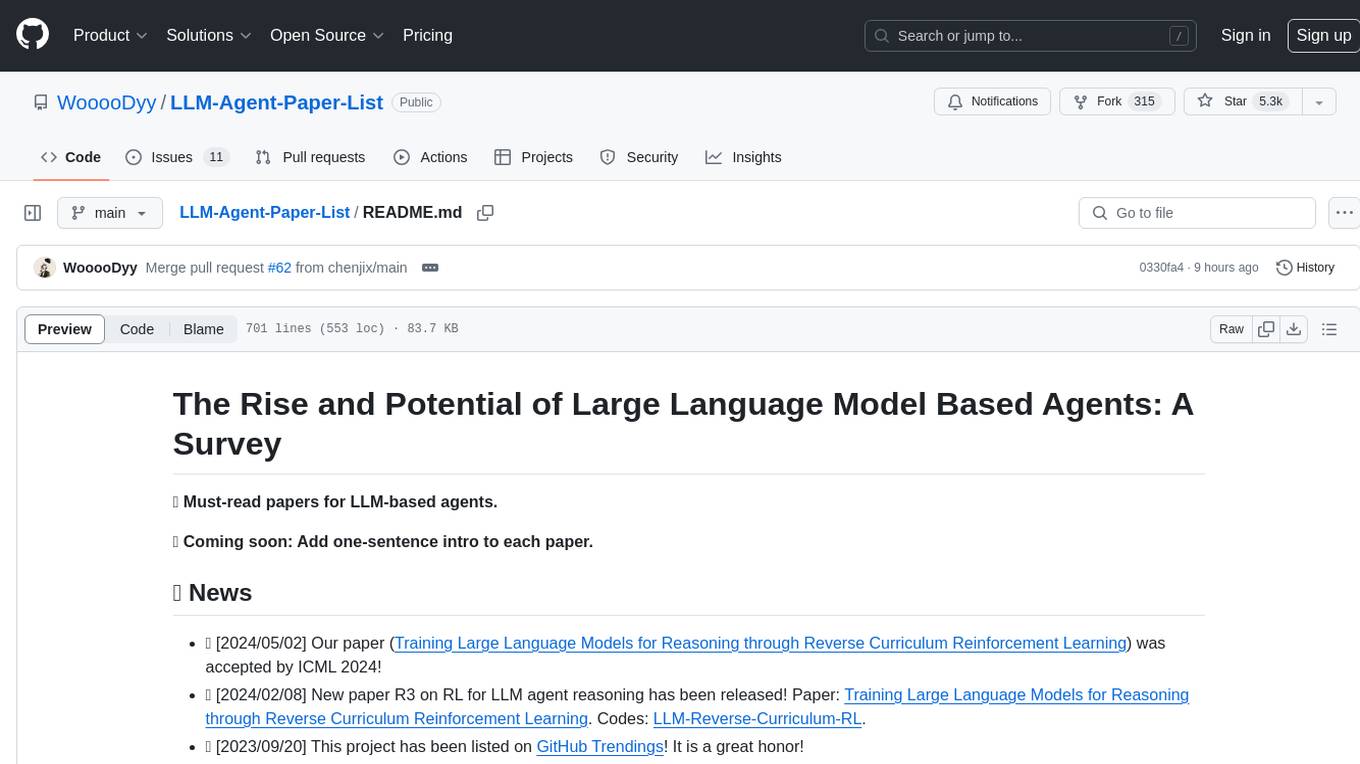
Task: Open the WooooDyy commit author link
Action: [x=100, y=268]
